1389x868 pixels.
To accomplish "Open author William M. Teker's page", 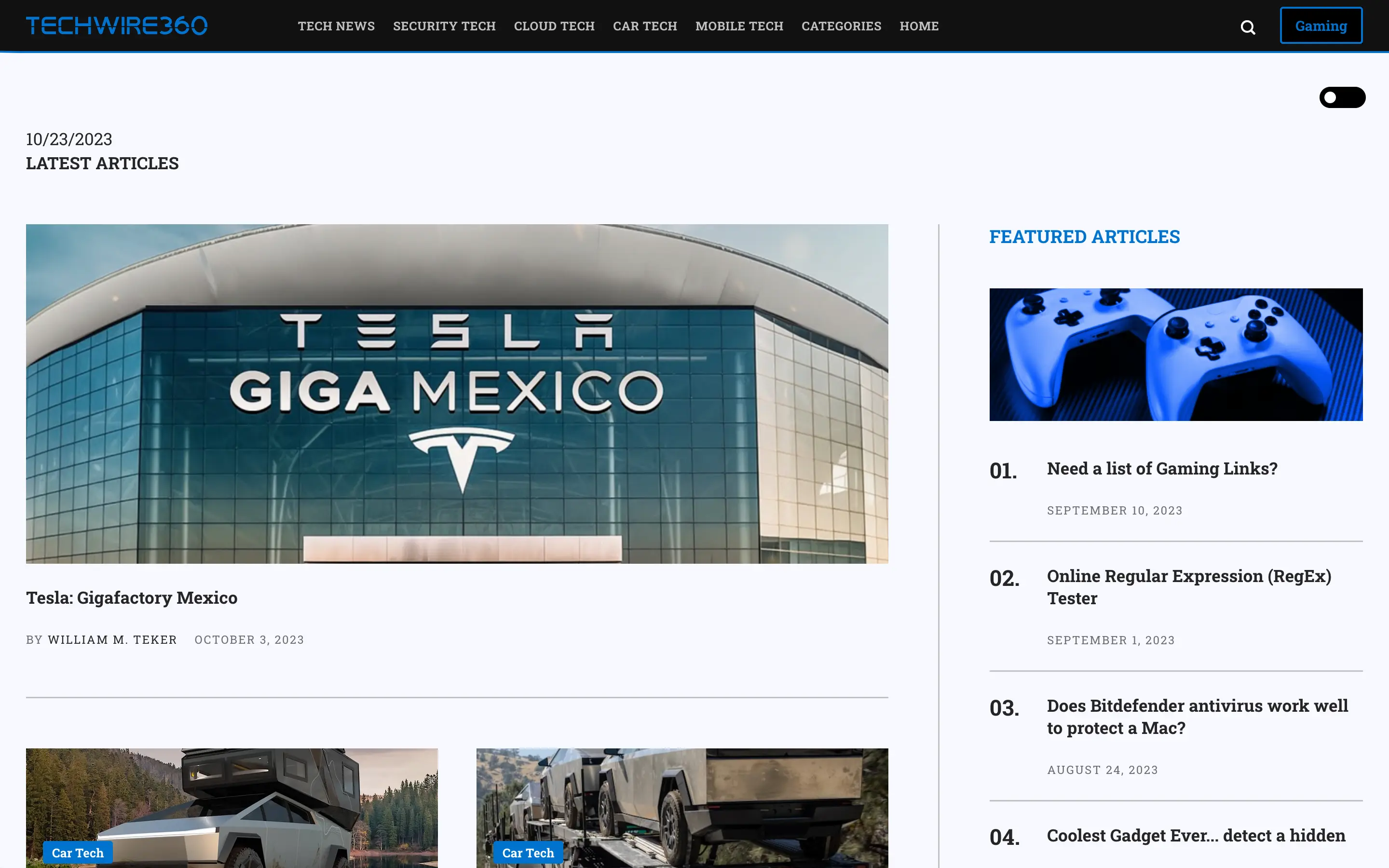I will tap(112, 639).
